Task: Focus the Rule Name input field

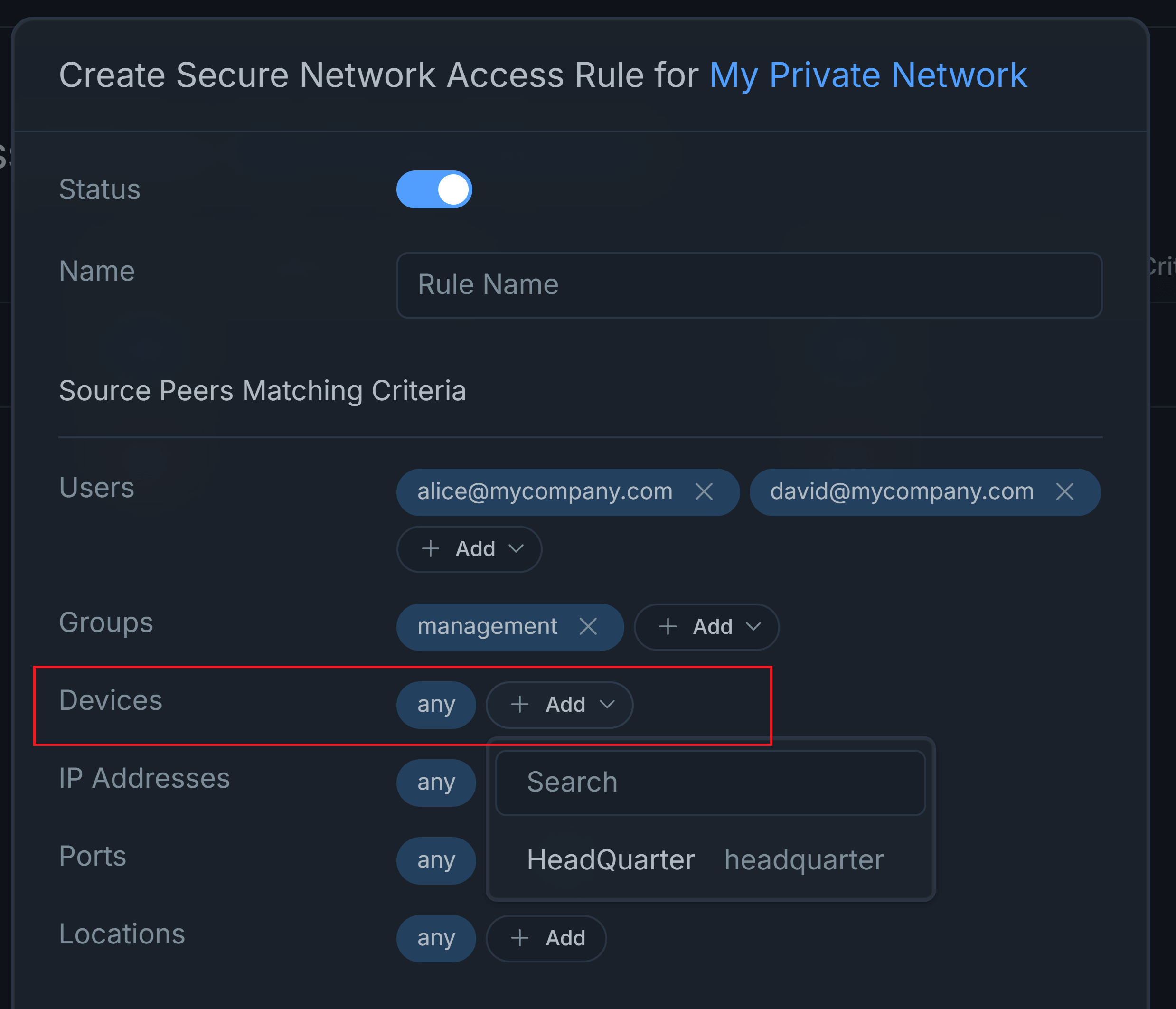Action: point(749,285)
